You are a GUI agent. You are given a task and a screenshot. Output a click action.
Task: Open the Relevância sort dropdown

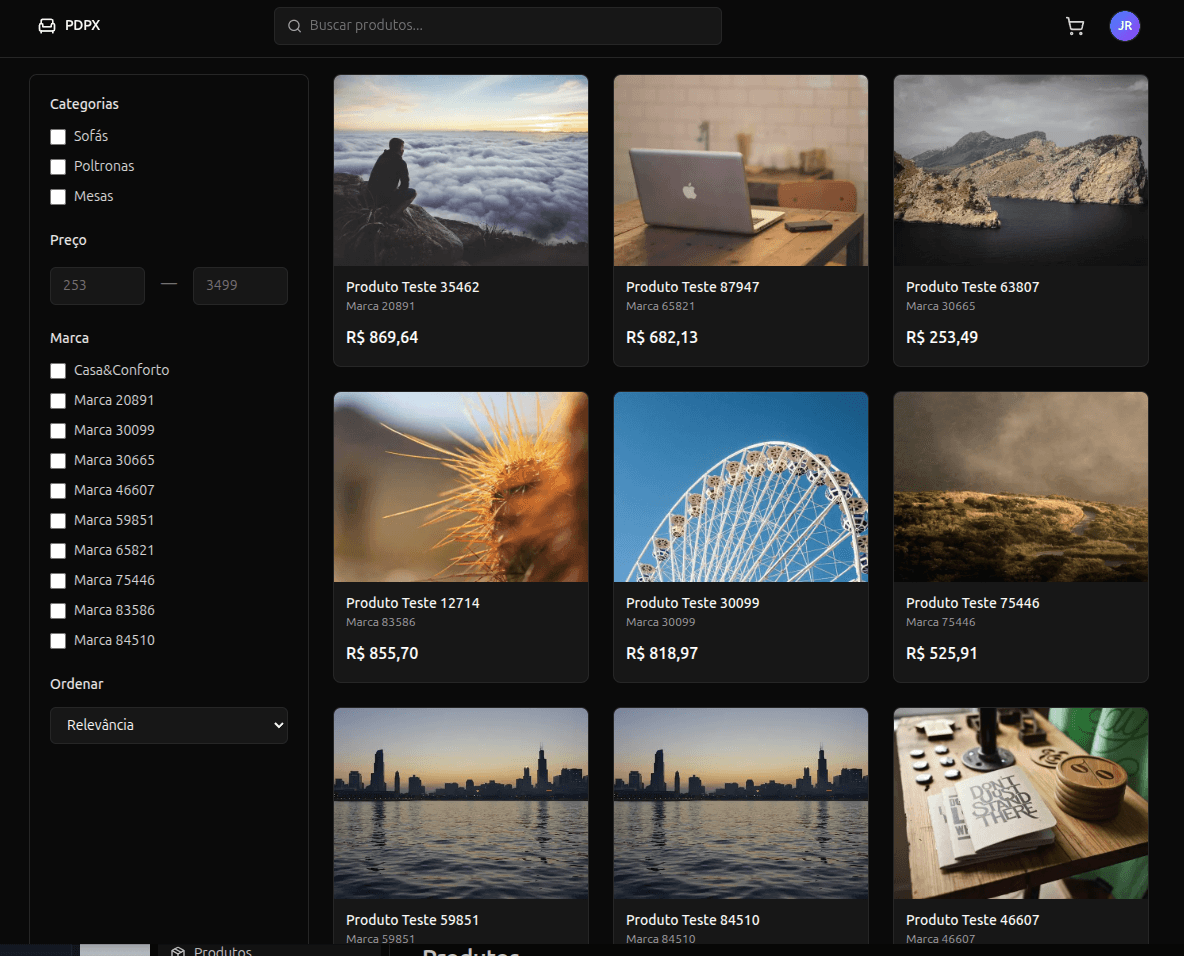pos(169,725)
